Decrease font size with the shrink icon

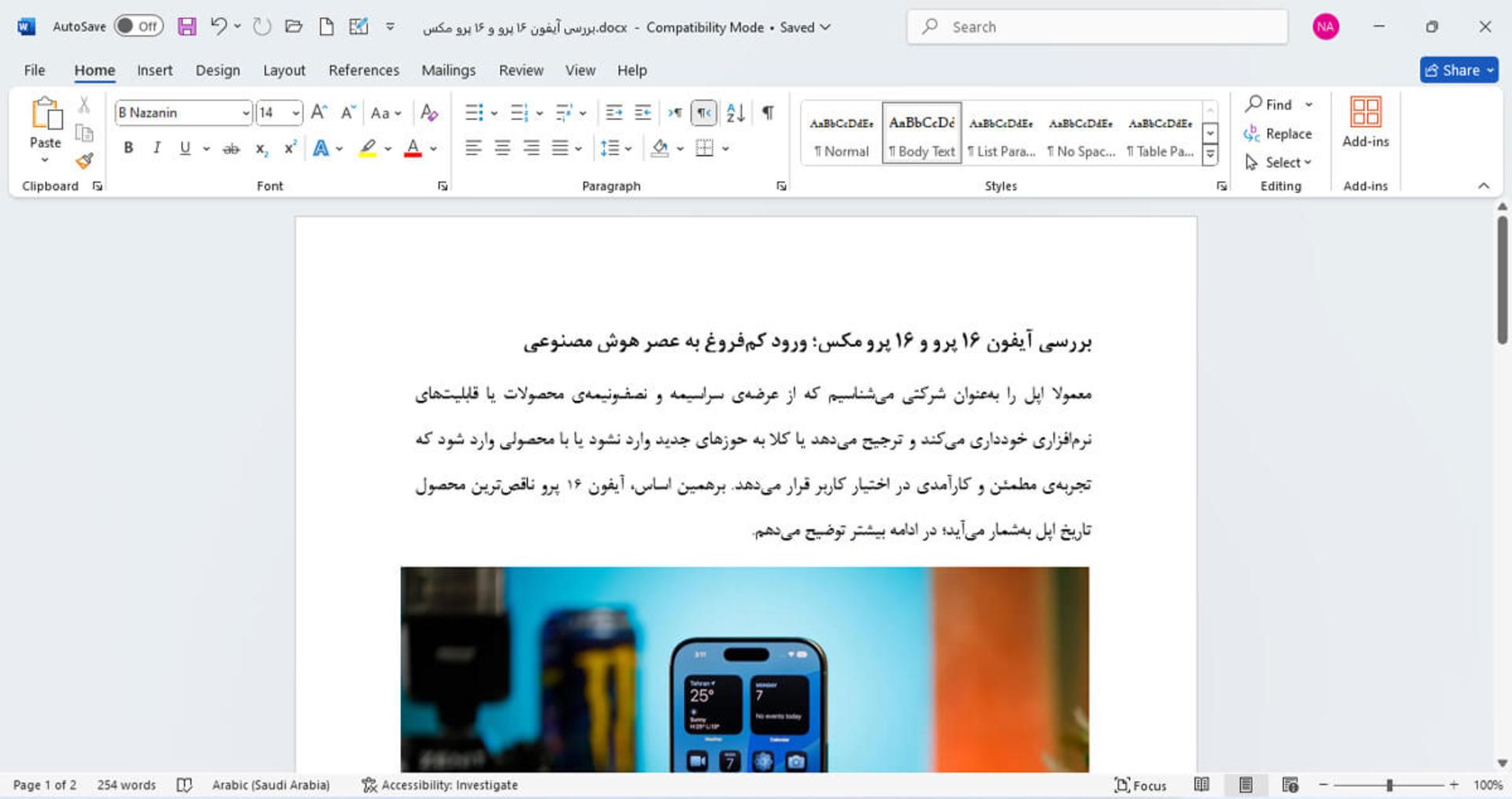(348, 112)
